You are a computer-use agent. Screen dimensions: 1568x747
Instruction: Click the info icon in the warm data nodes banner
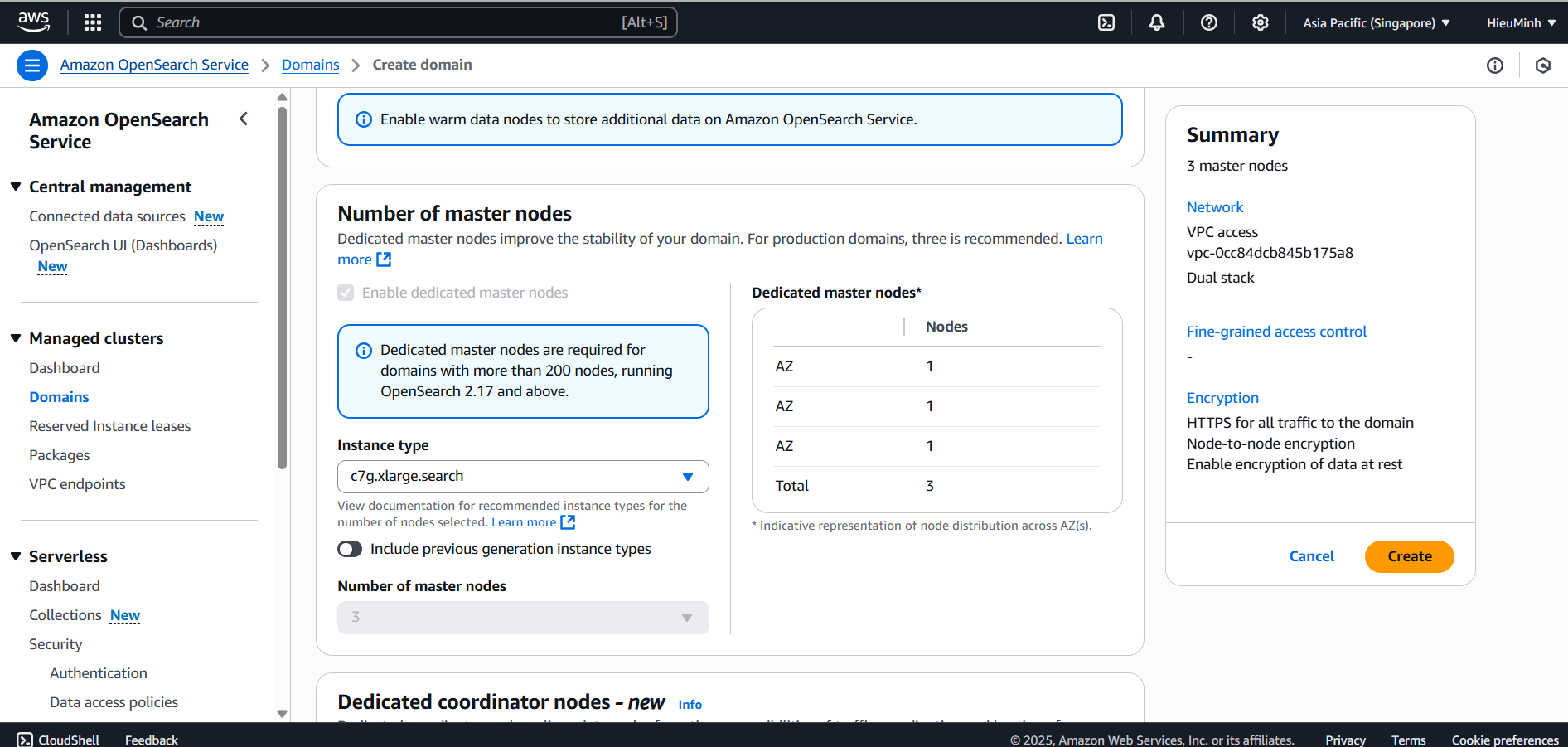tap(363, 119)
